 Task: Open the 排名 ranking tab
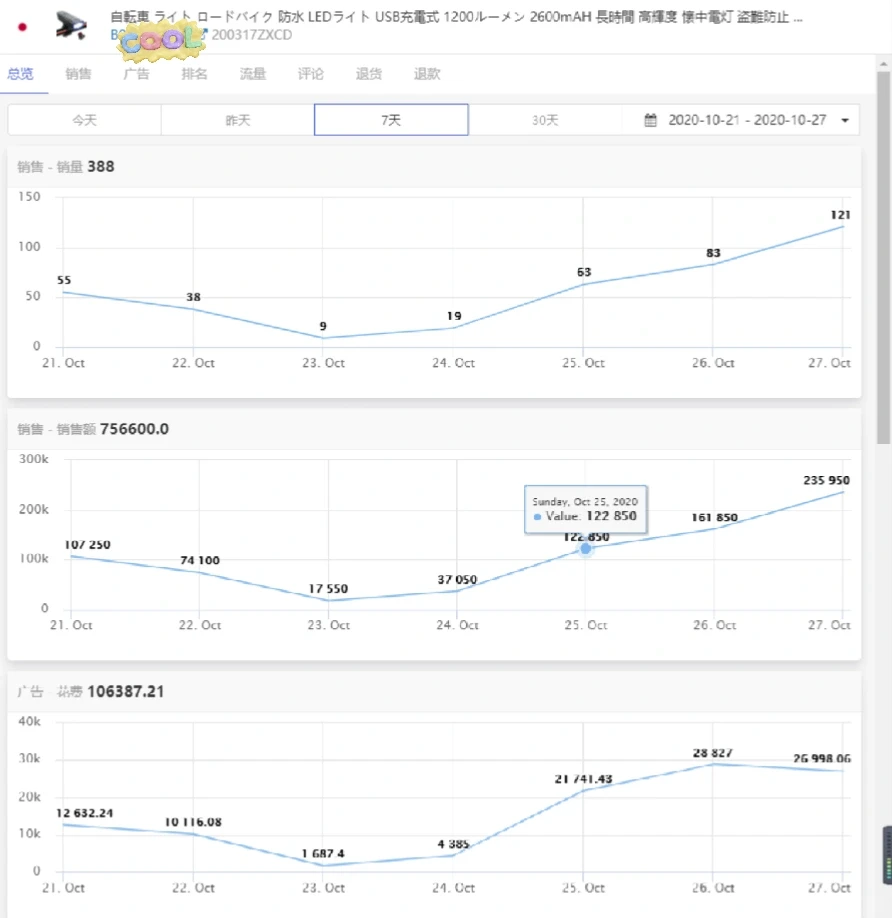[x=194, y=74]
